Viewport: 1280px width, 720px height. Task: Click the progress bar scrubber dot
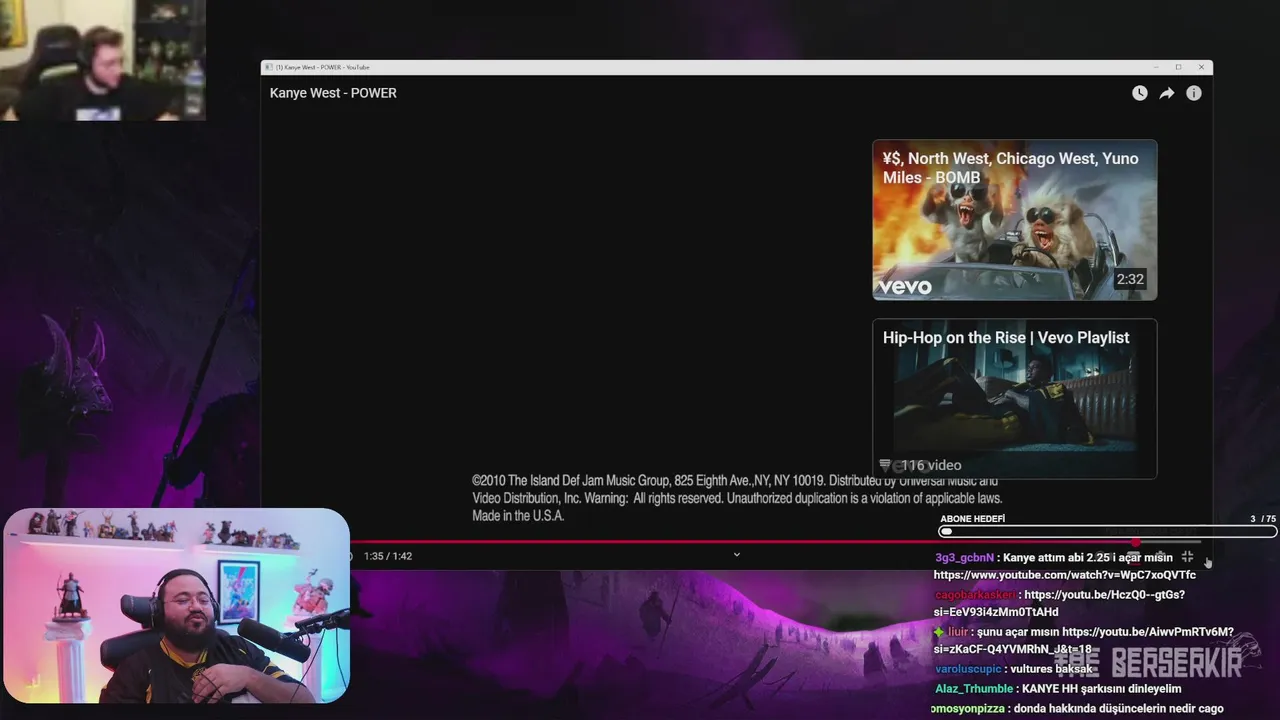(1136, 542)
